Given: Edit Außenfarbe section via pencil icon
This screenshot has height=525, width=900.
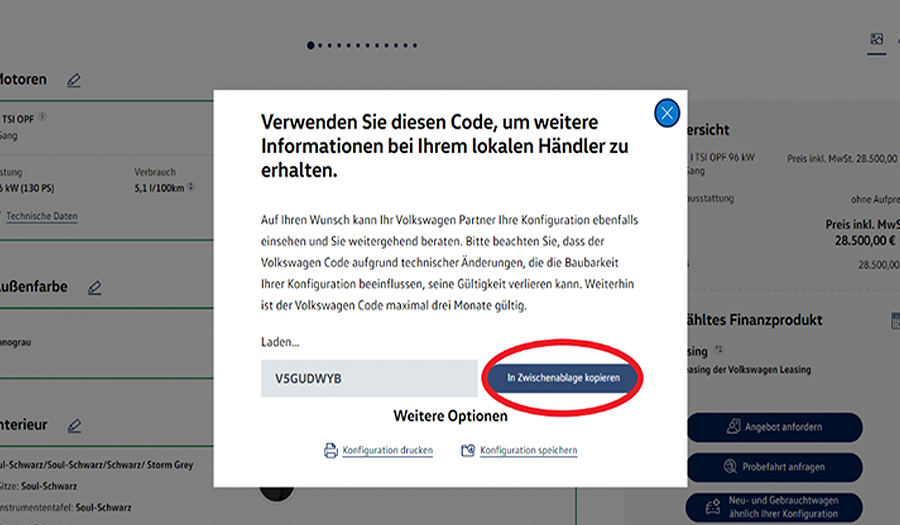Looking at the screenshot, I should click(x=95, y=287).
